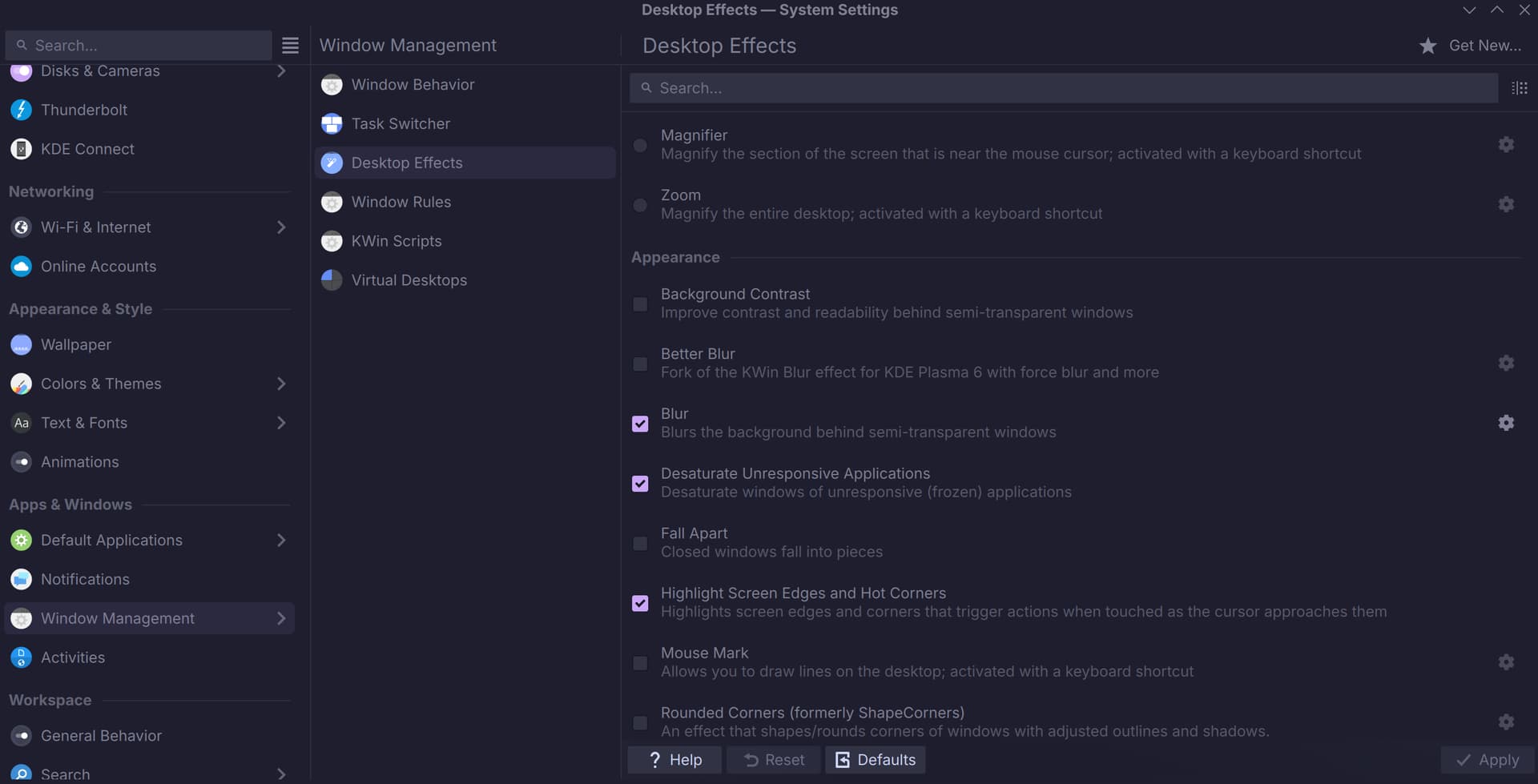Click the Task Switcher icon
The width and height of the screenshot is (1538, 784).
point(332,123)
